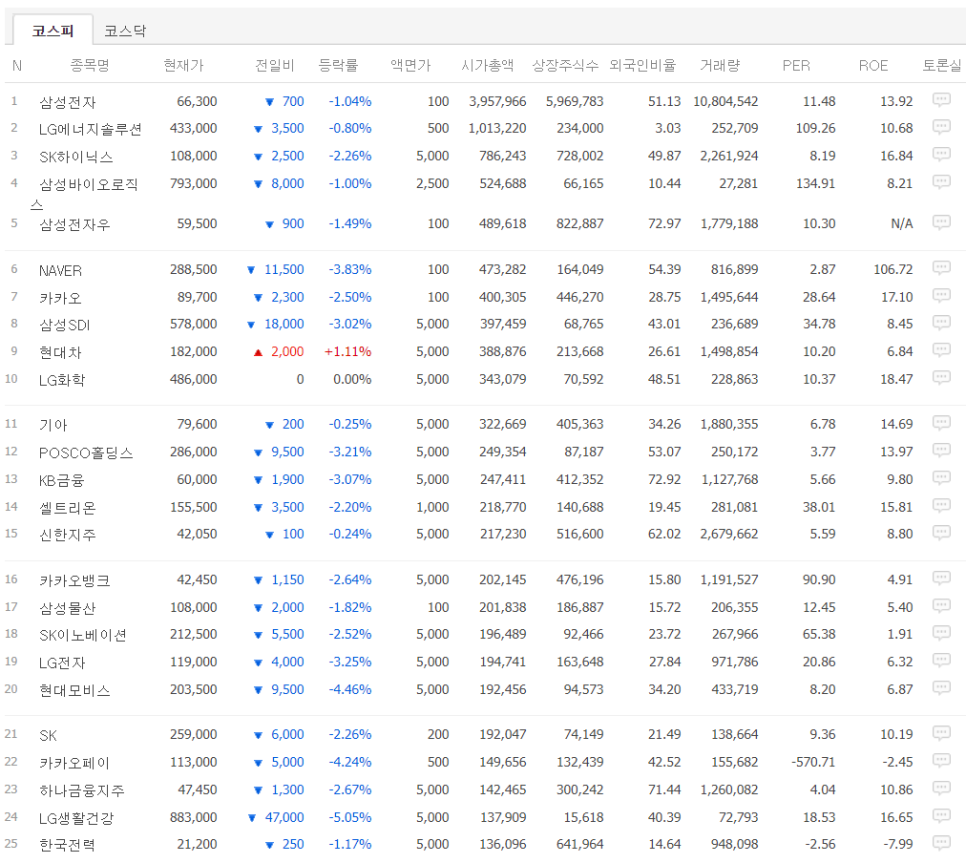Viewport: 966px width, 863px height.
Task: Go to SK하이닉스 stock page
Action: coord(76,156)
